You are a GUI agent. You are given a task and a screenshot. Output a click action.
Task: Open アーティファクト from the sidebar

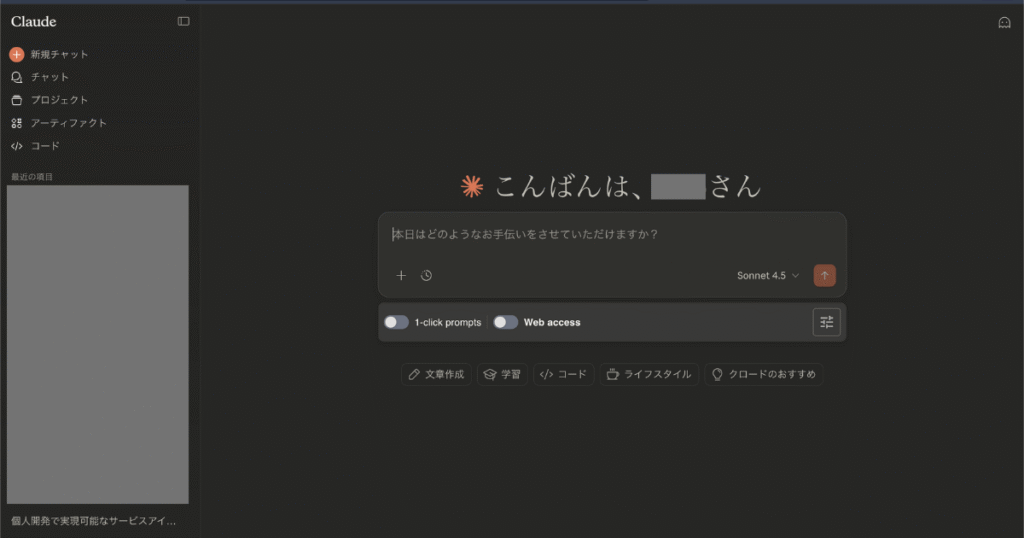68,123
